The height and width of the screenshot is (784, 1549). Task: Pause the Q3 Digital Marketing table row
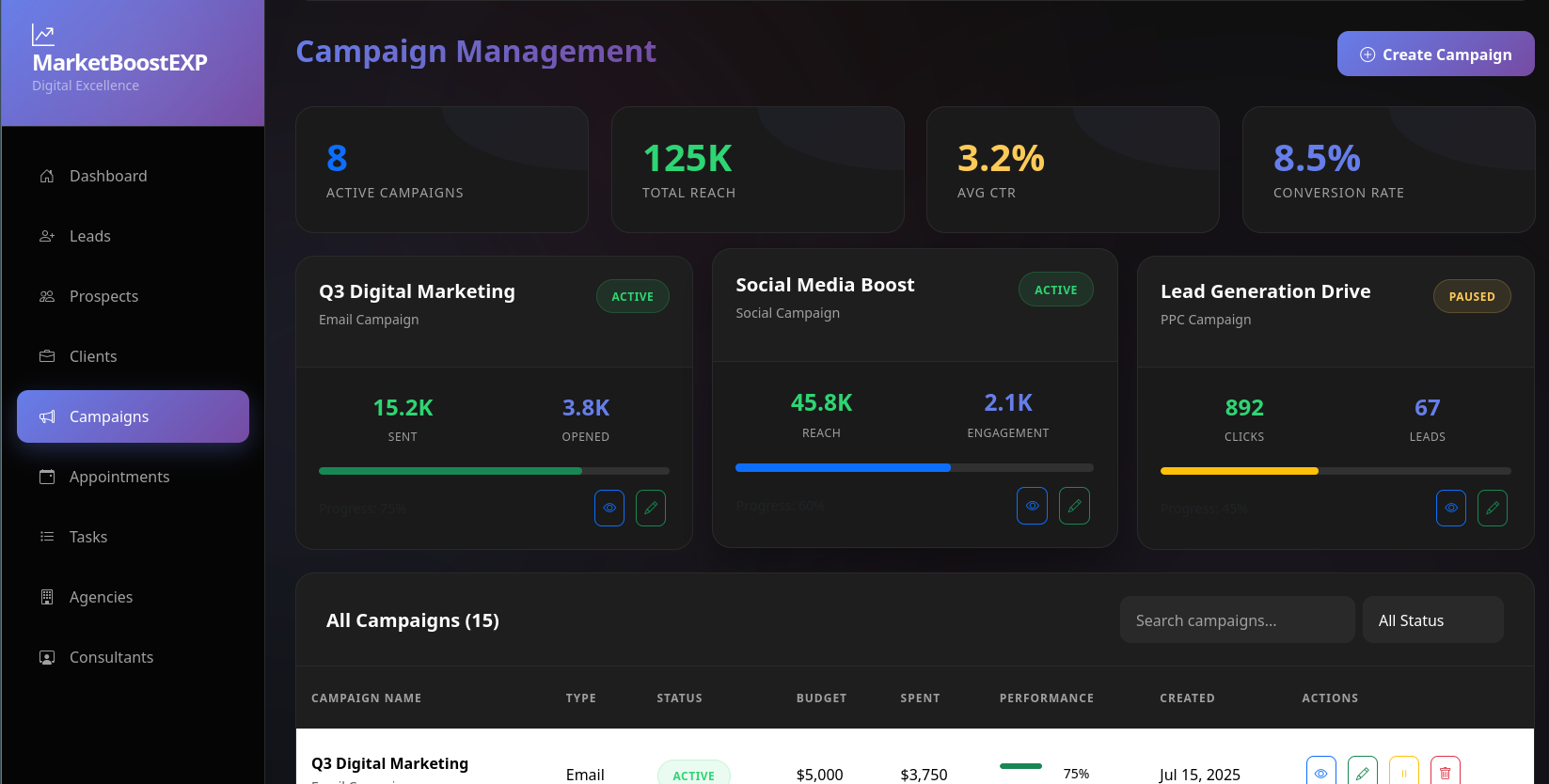click(x=1403, y=772)
